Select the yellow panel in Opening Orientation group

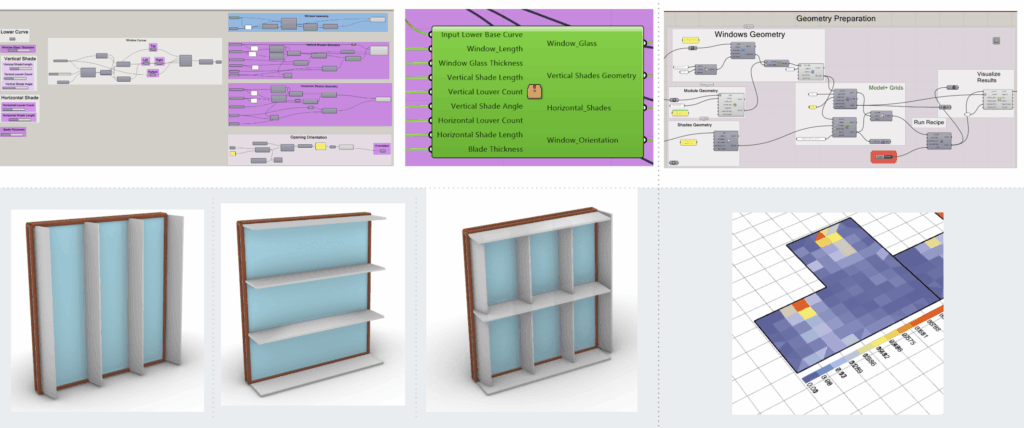coord(322,146)
